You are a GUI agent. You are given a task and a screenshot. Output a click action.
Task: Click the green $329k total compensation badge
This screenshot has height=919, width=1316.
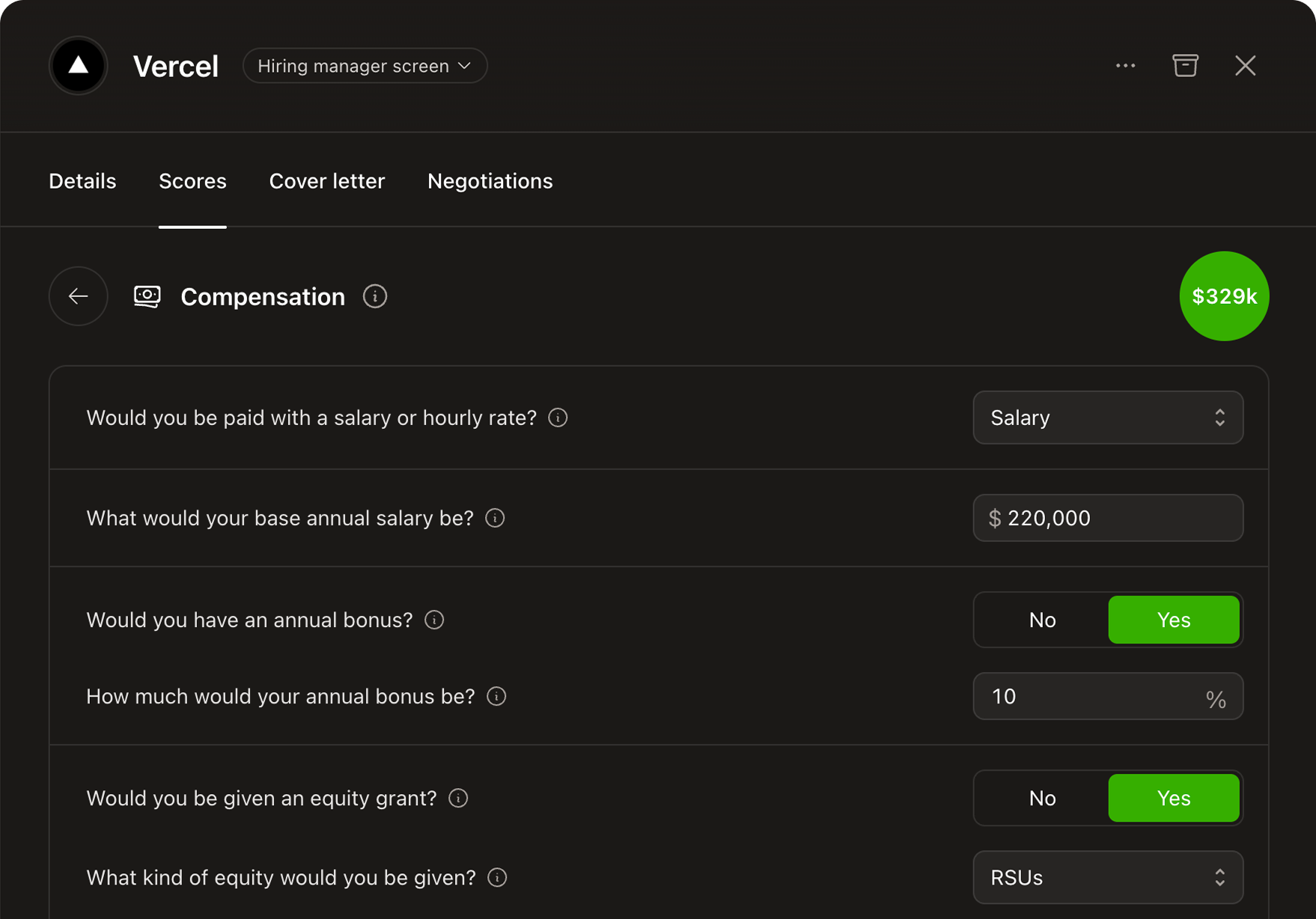(x=1224, y=296)
